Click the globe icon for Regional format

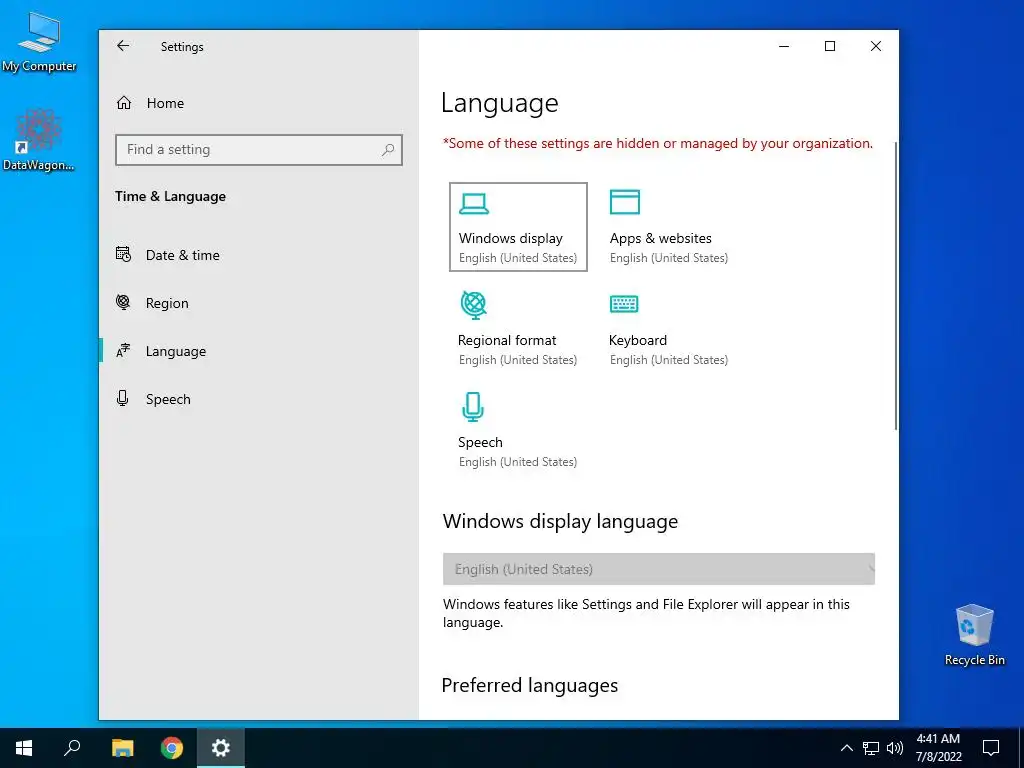tap(473, 304)
